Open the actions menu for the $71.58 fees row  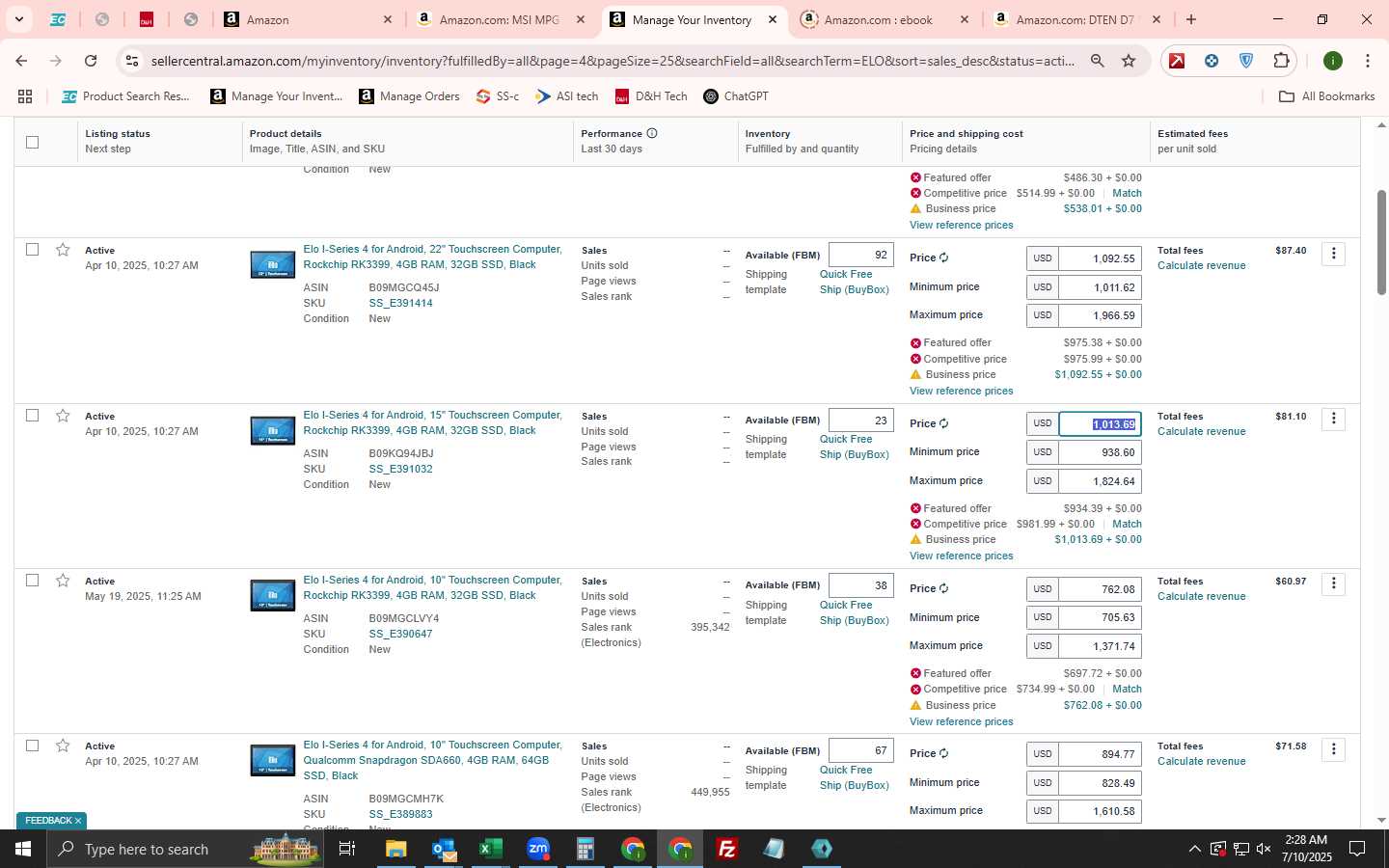(1333, 749)
